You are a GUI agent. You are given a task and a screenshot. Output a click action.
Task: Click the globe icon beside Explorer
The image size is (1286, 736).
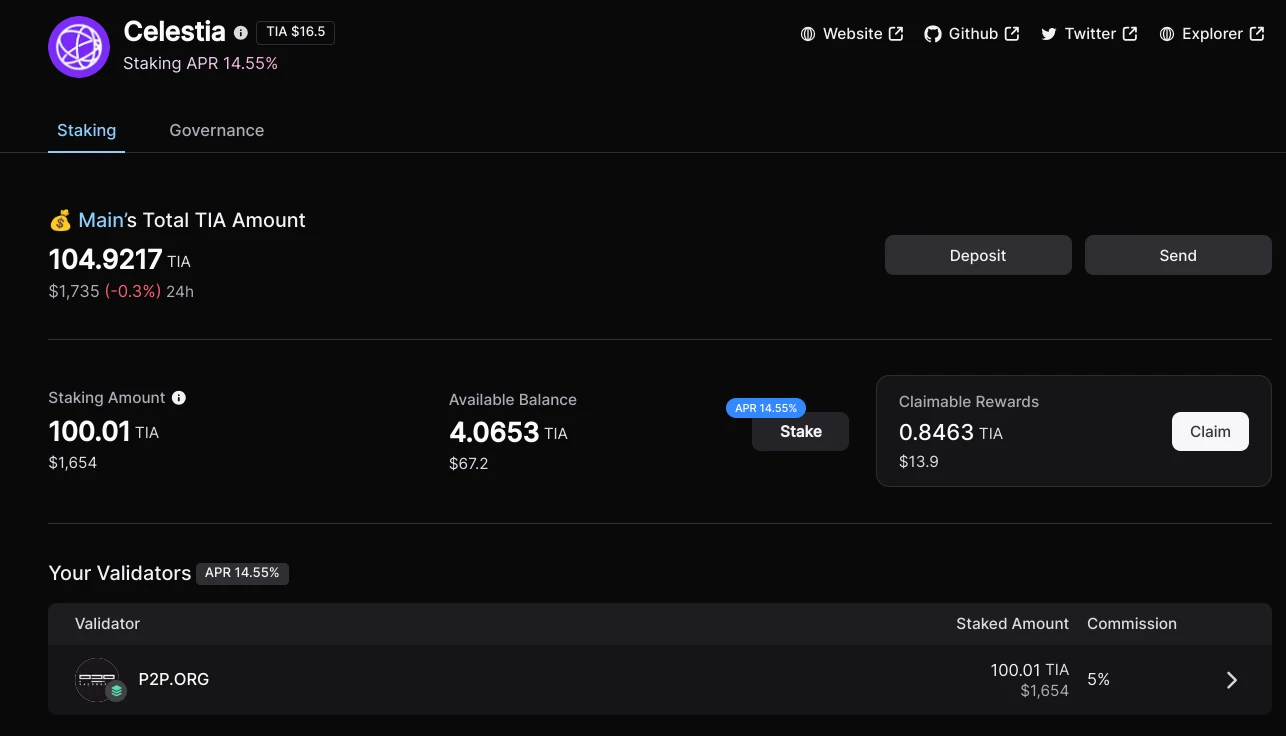pyautogui.click(x=1167, y=34)
